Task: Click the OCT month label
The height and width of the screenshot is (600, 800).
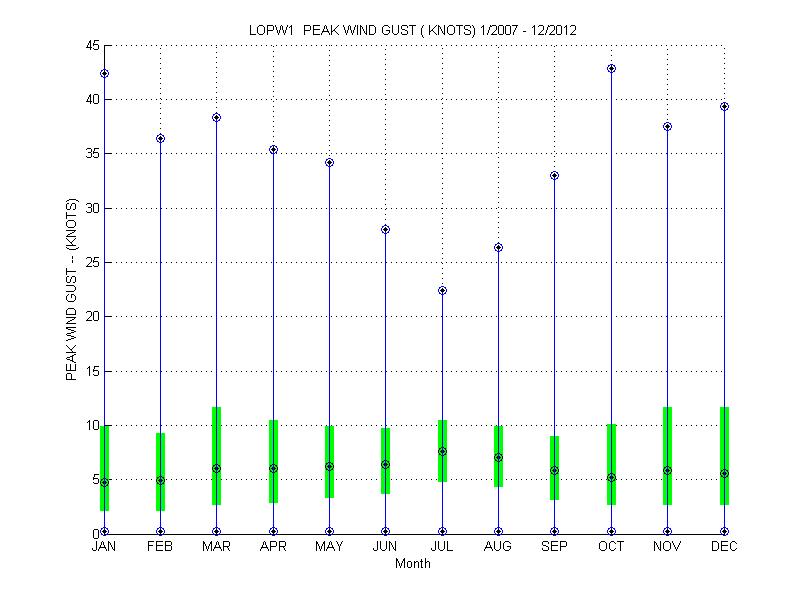Action: pyautogui.click(x=611, y=546)
